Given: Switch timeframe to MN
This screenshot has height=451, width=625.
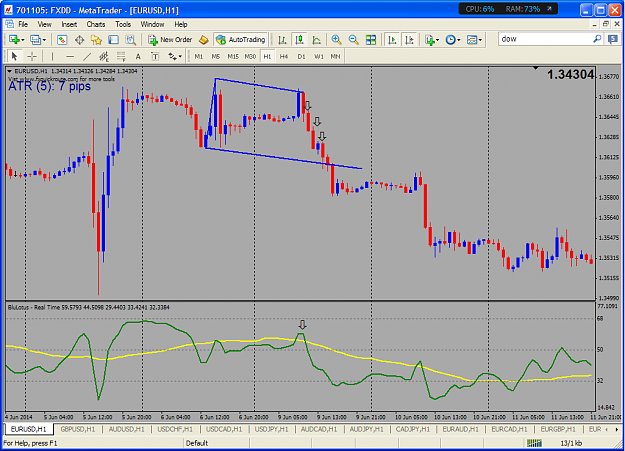Looking at the screenshot, I should click(x=336, y=56).
